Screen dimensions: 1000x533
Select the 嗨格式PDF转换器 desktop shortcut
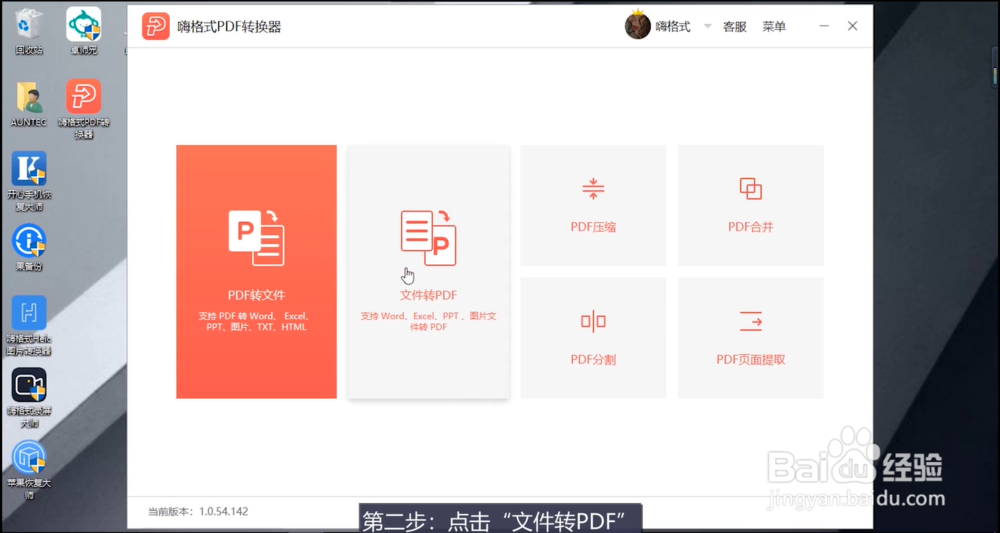pyautogui.click(x=84, y=109)
